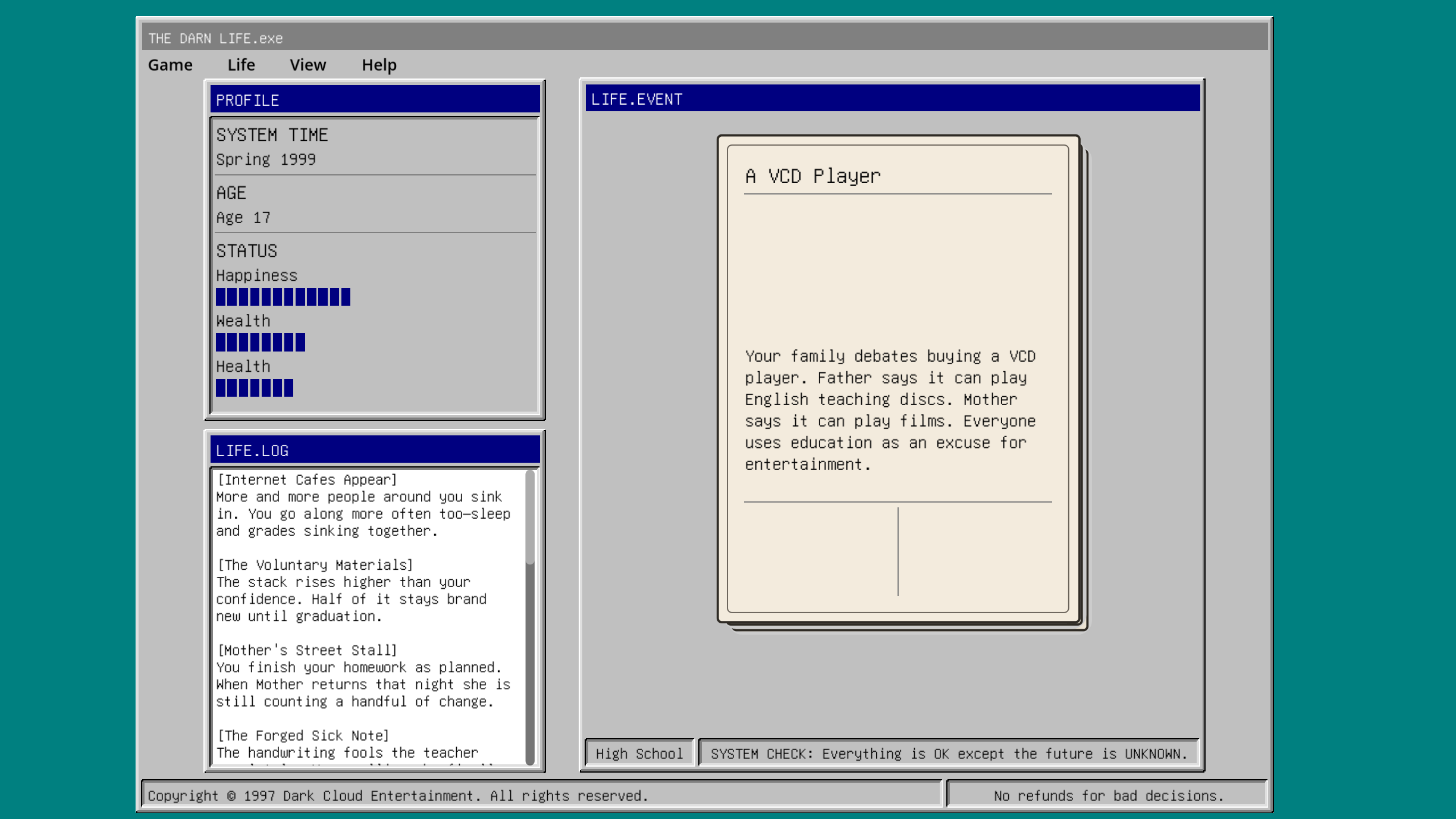Open the Help menu
This screenshot has height=819, width=1456.
379,65
